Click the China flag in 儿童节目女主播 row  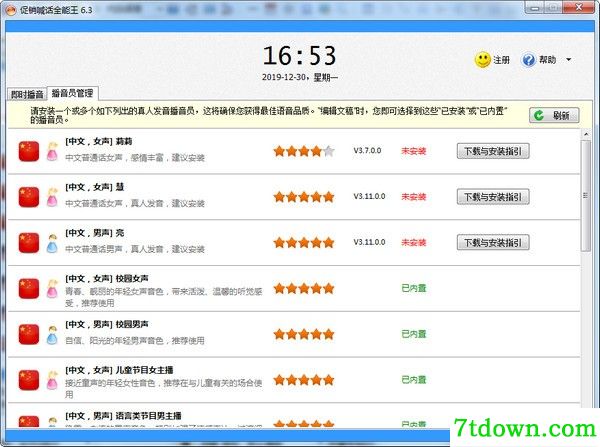click(29, 380)
